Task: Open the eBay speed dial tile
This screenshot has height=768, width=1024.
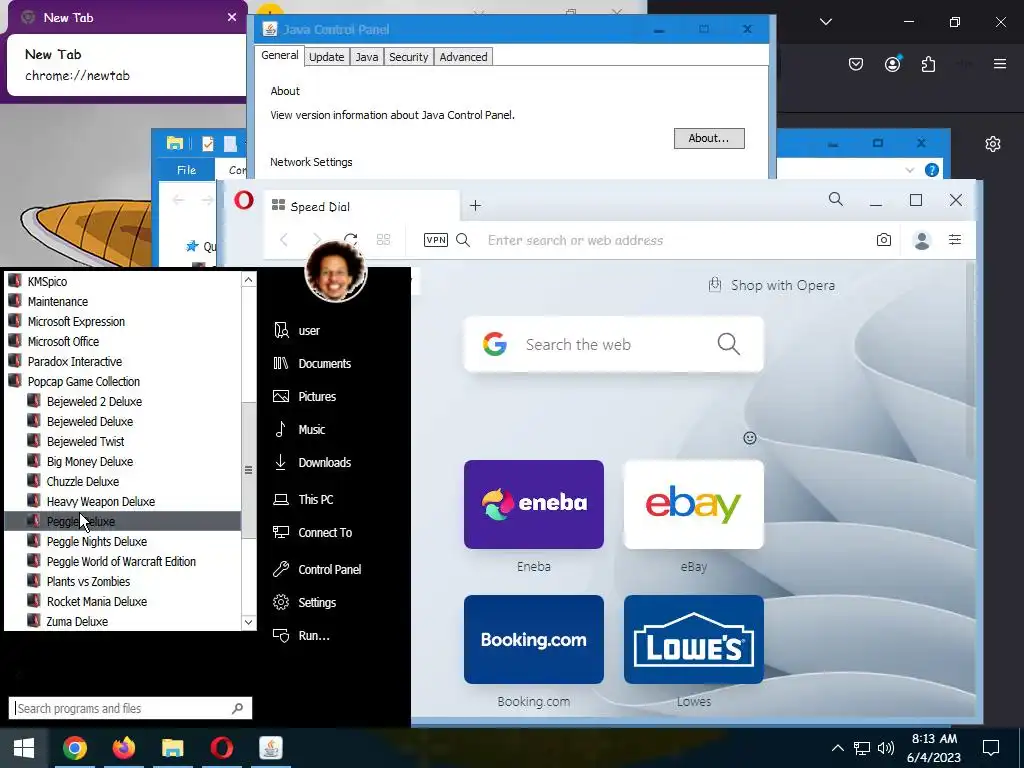Action: [694, 504]
